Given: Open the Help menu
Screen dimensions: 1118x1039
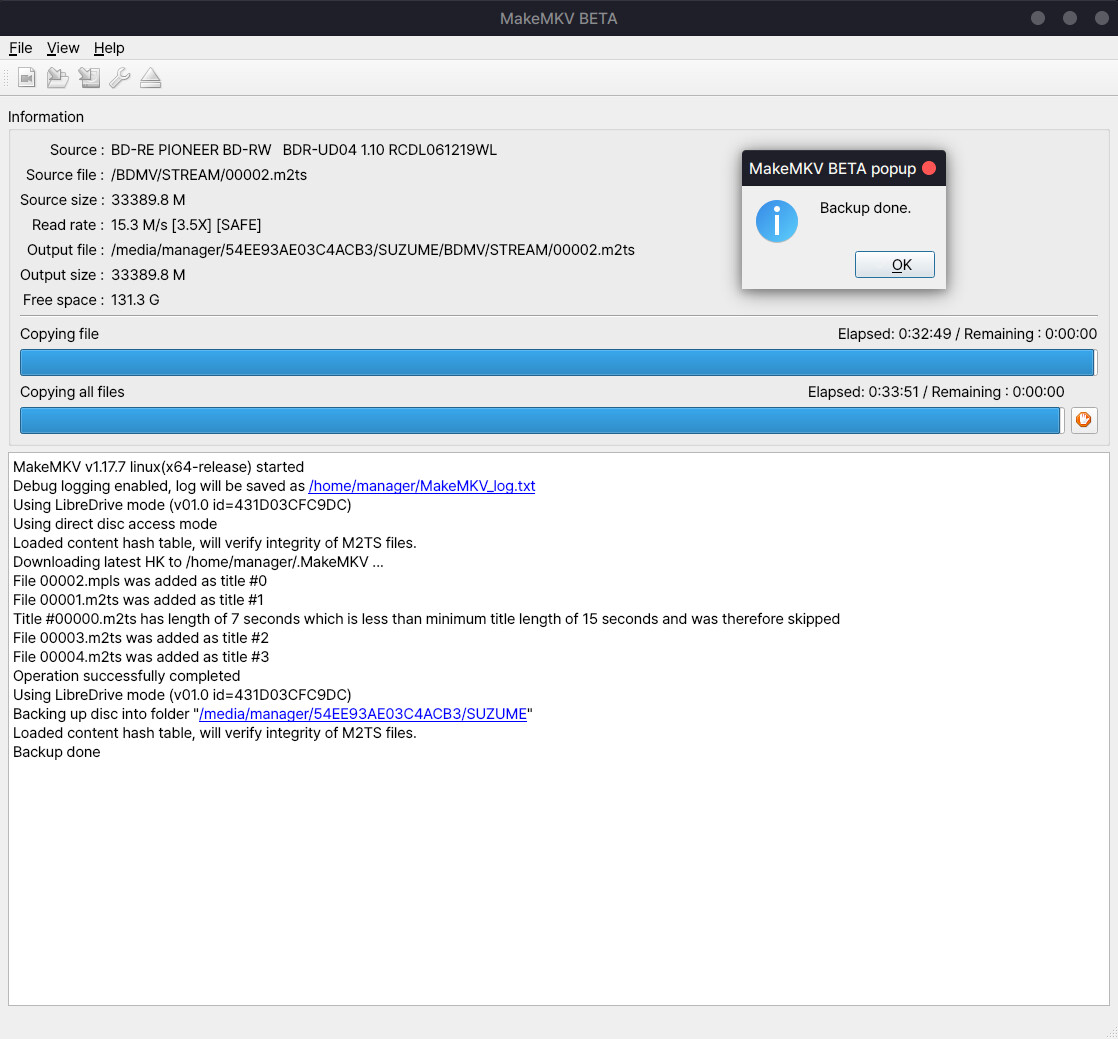Looking at the screenshot, I should tap(109, 48).
